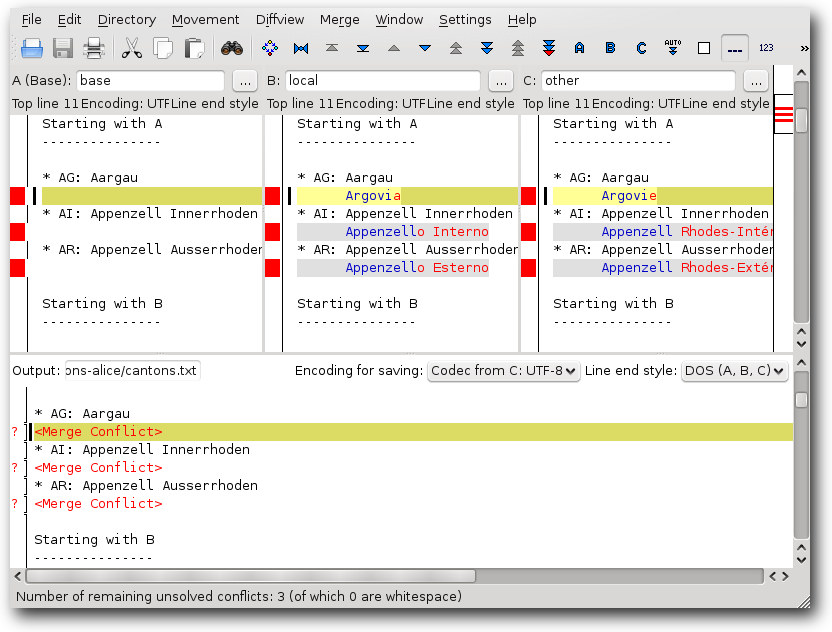832x632 pixels.
Task: Go to previous delta single up arrow
Action: (394, 48)
